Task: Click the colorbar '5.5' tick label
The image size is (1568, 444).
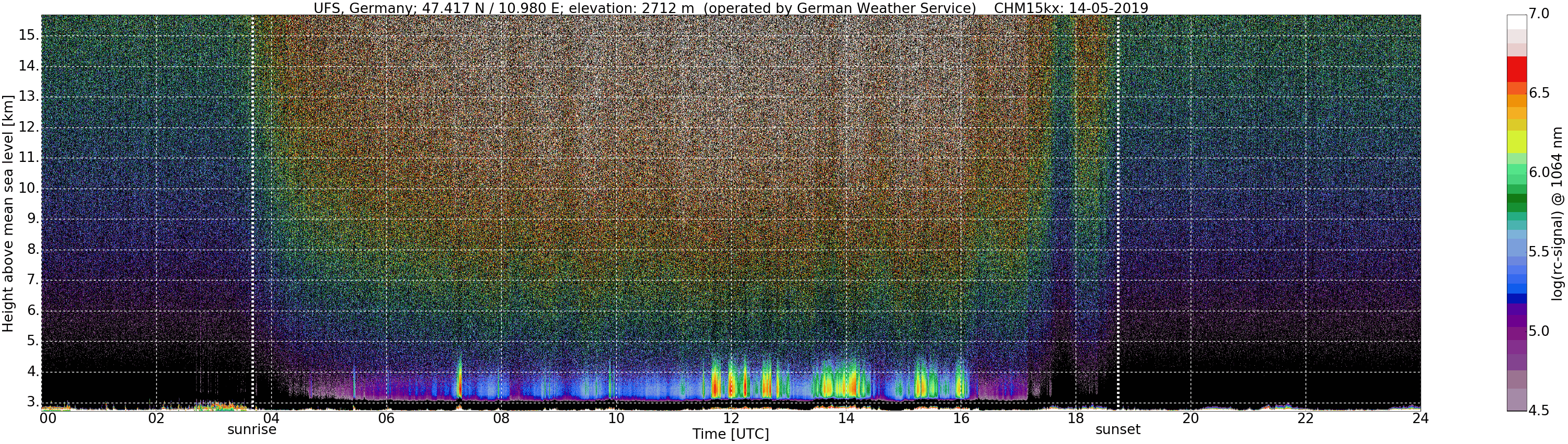Action: pyautogui.click(x=1539, y=252)
